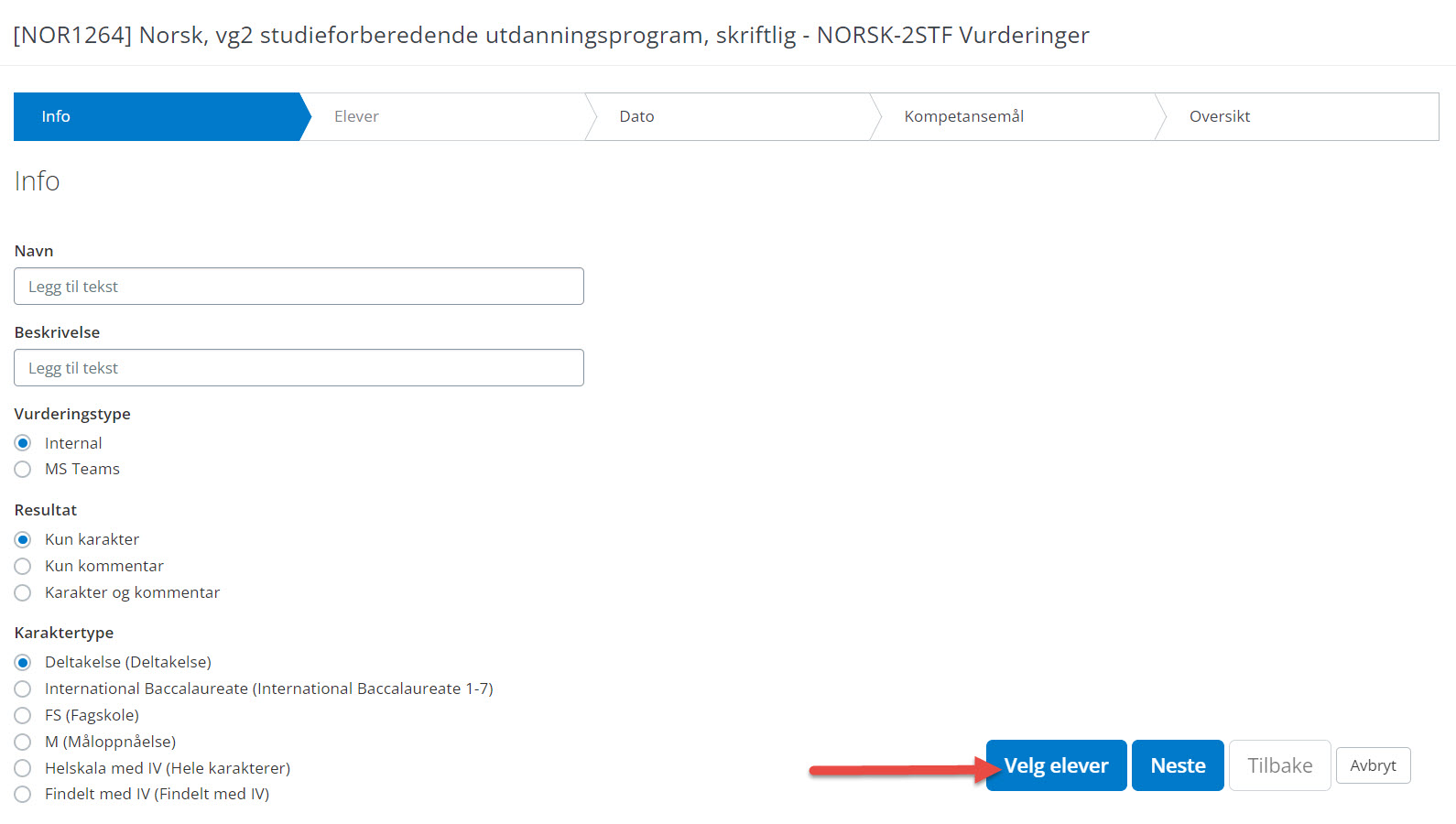1456x824 pixels.
Task: Choose FS (Fagskole) radio button
Action: click(x=23, y=716)
